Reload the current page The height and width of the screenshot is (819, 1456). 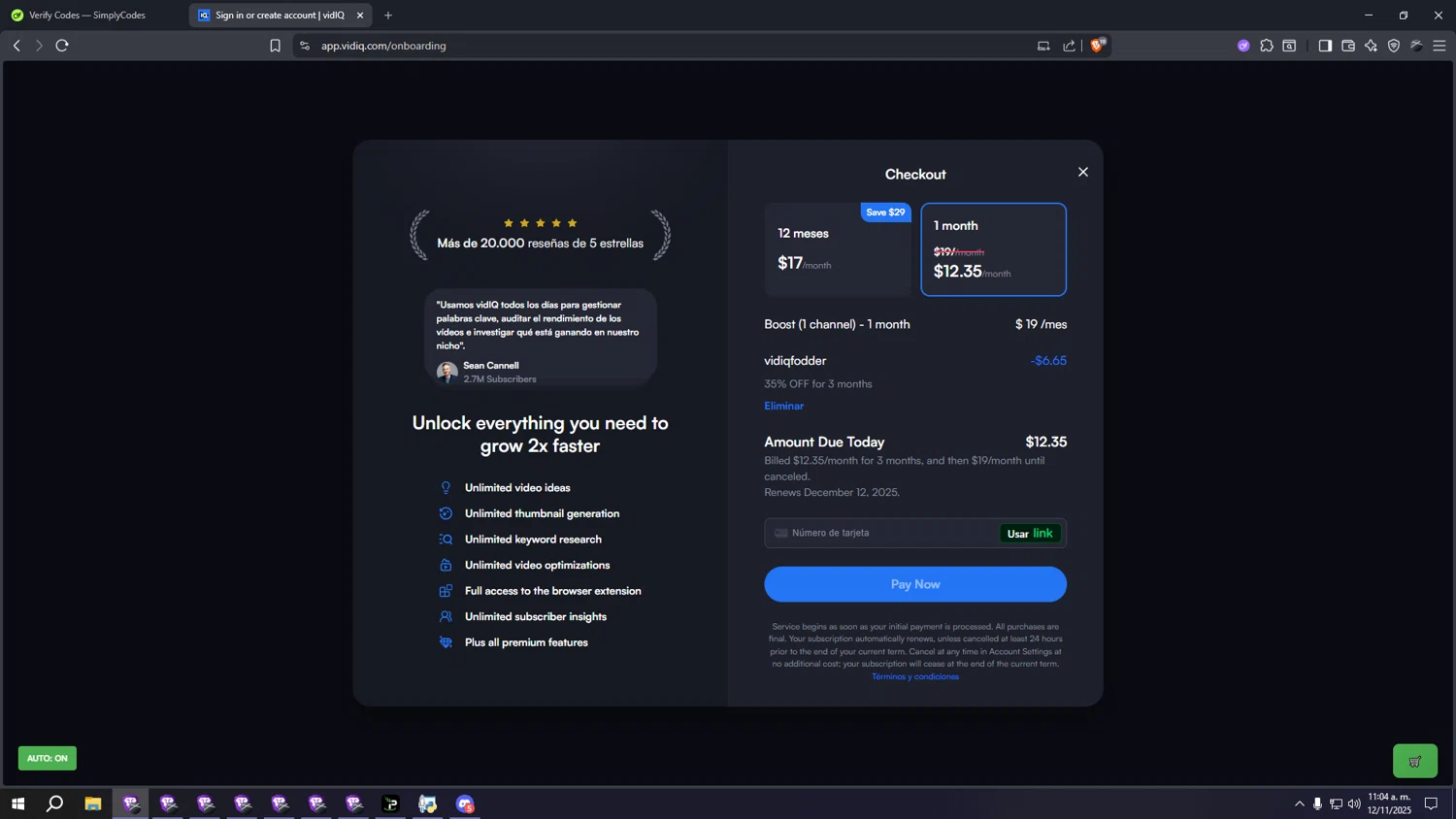coord(62,46)
